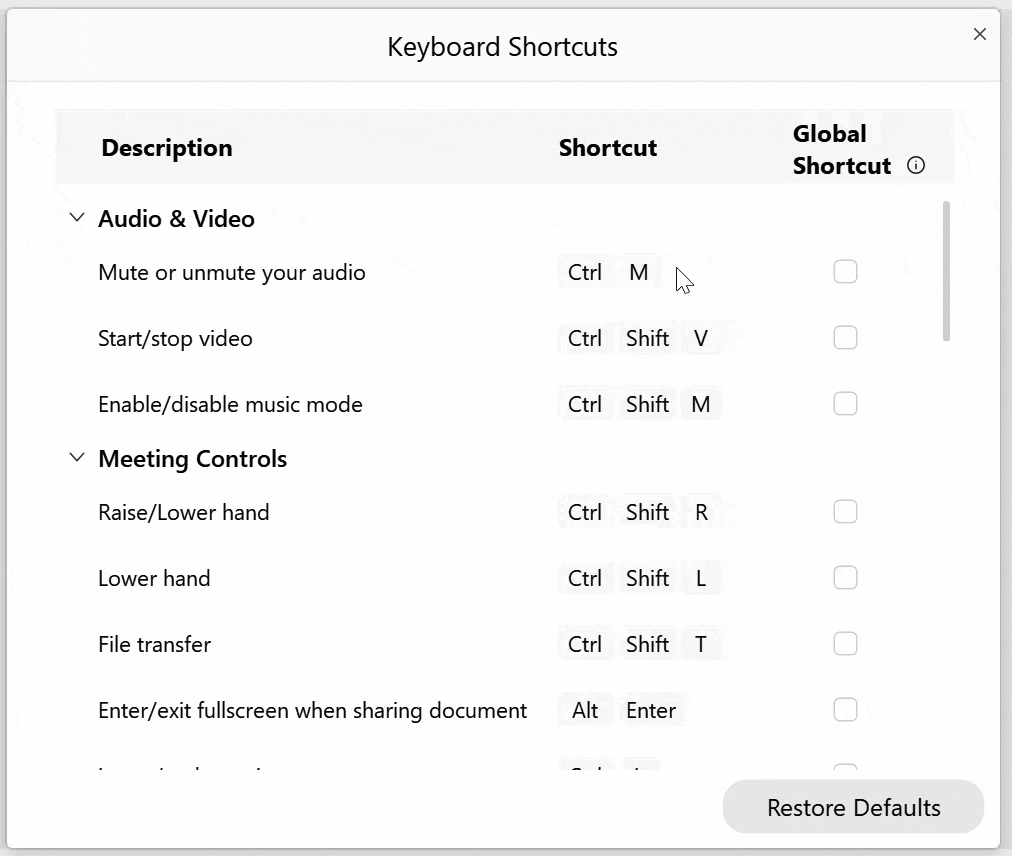Viewport: 1012px width, 856px height.
Task: Tick global shortcut for music mode
Action: [x=845, y=404]
